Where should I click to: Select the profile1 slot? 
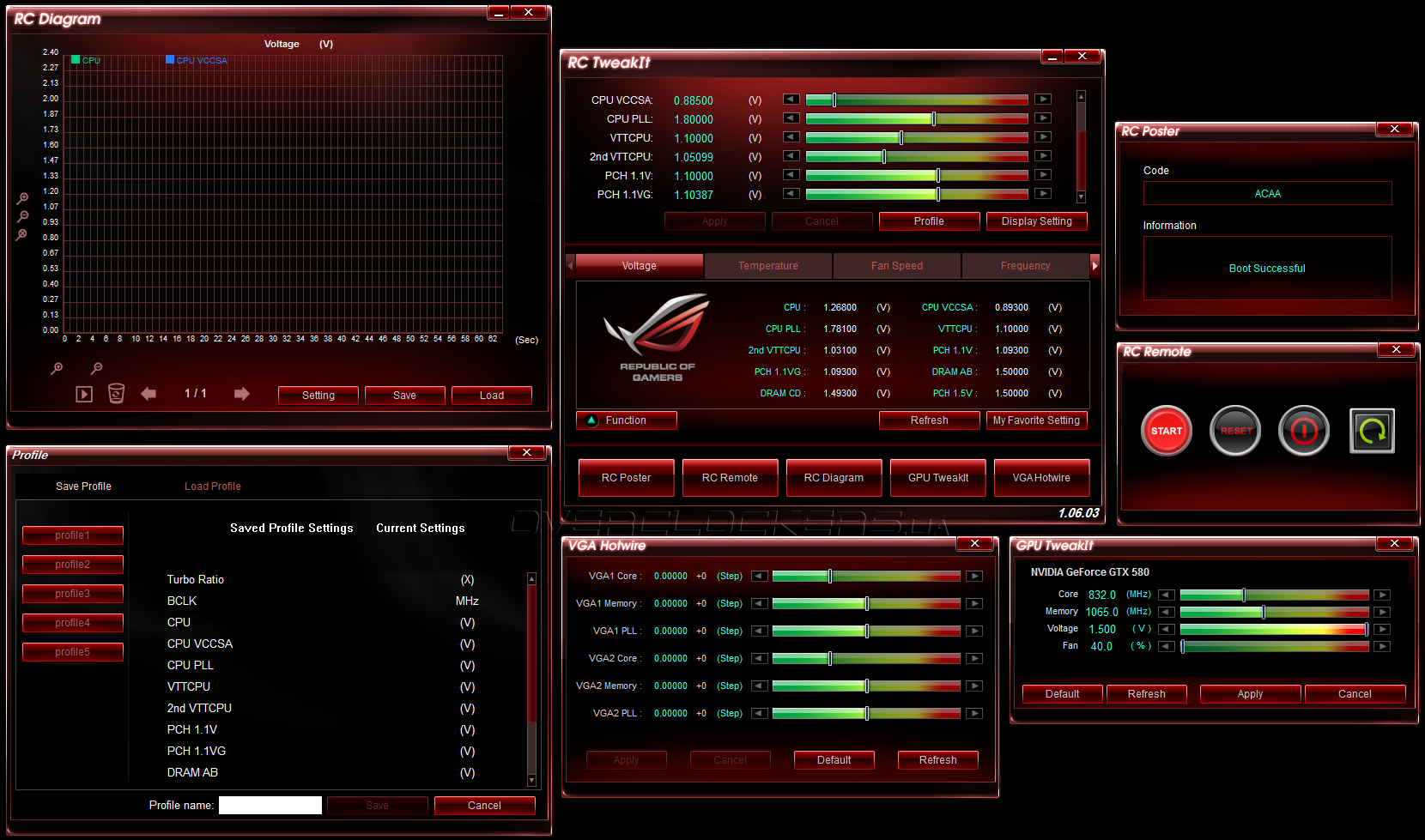73,535
